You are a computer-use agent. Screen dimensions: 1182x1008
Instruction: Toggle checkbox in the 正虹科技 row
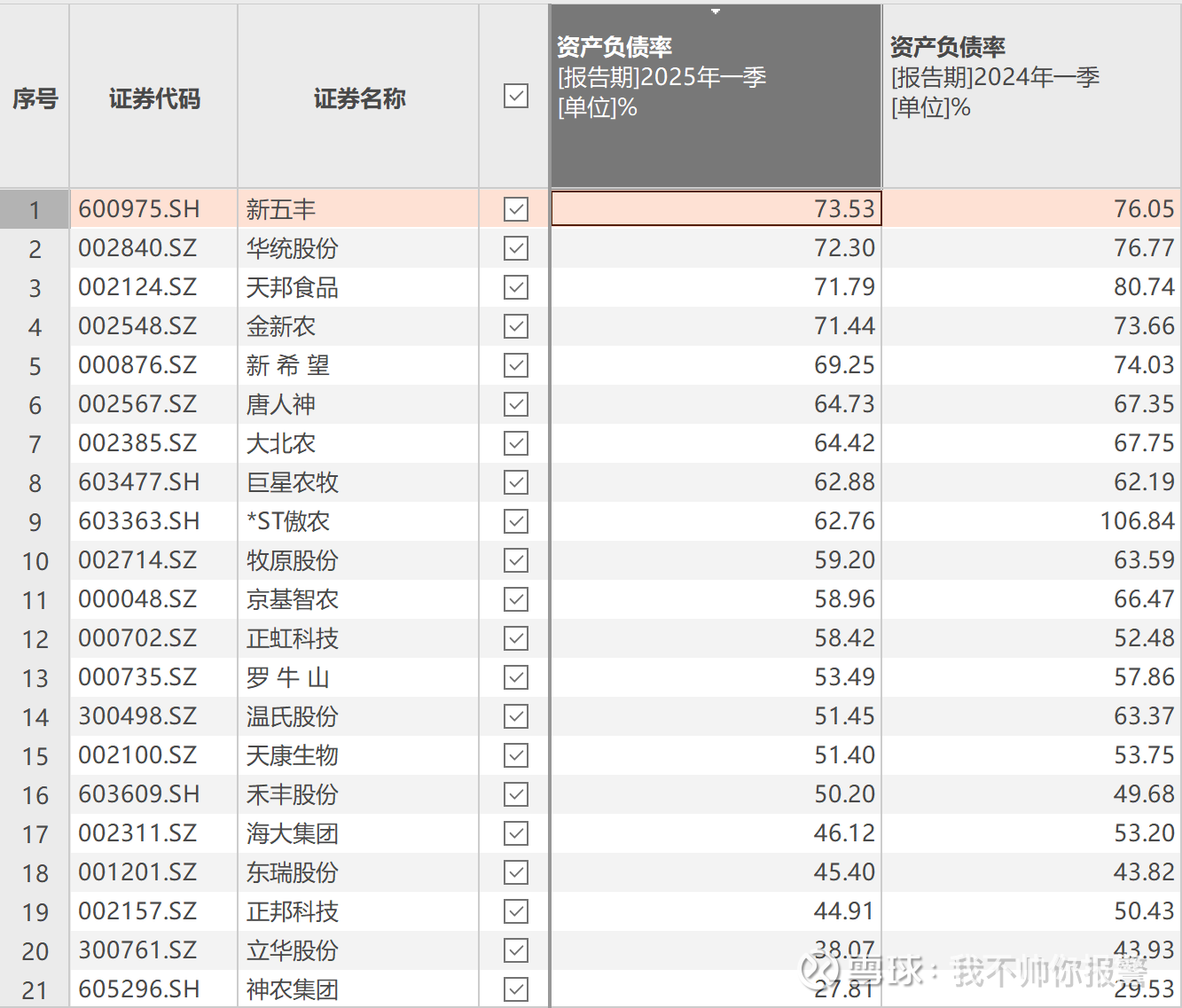pyautogui.click(x=515, y=638)
